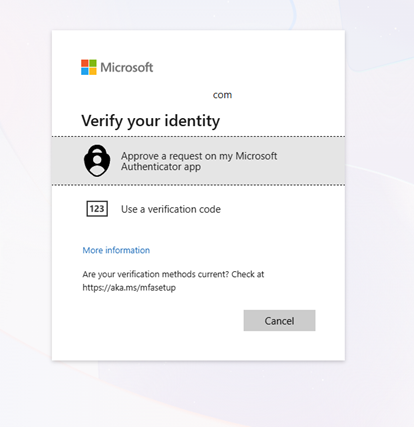Click Are your verification methods current text
The image size is (414, 427).
156,274
